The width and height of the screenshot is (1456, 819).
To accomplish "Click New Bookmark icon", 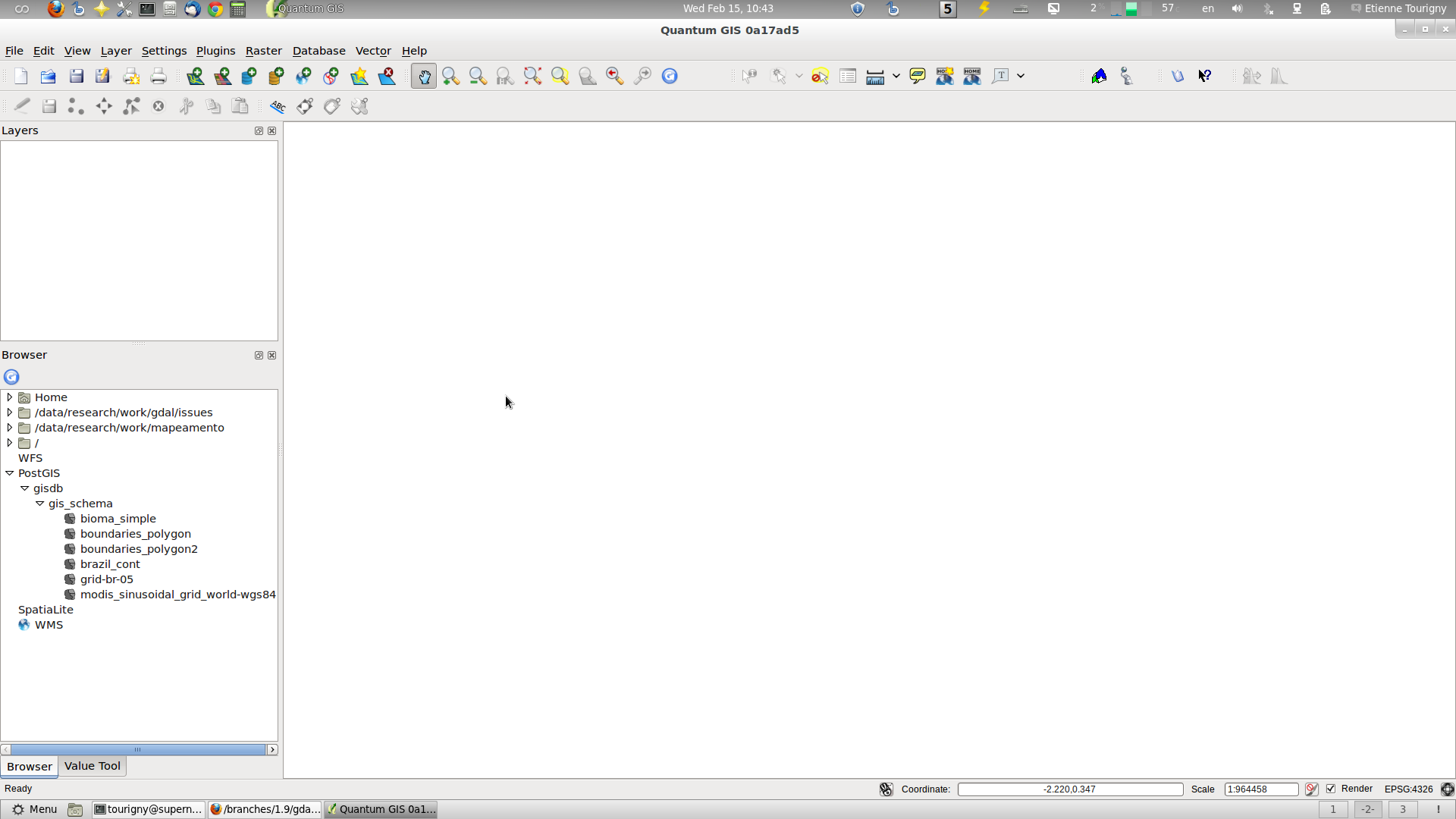I will click(x=945, y=76).
